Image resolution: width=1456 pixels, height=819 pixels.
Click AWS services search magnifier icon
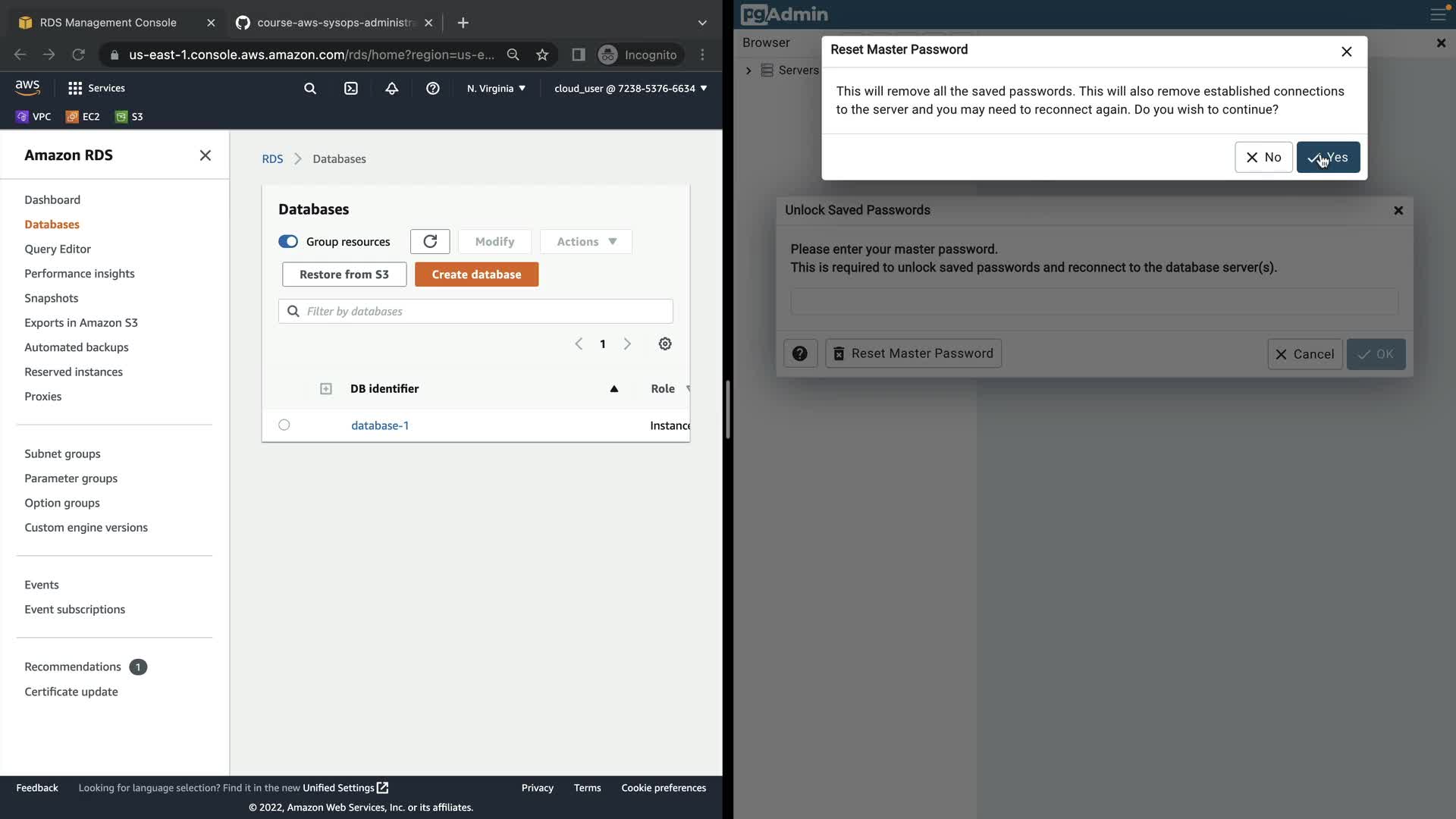tap(309, 89)
